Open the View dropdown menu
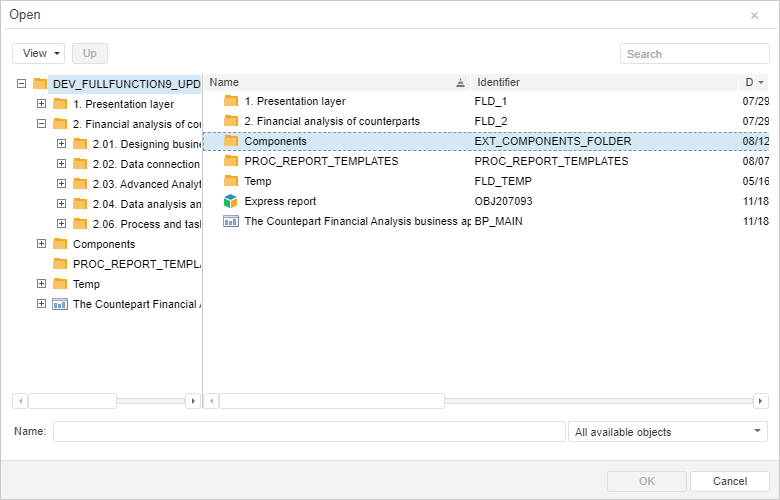Viewport: 780px width, 500px height. pyautogui.click(x=39, y=53)
